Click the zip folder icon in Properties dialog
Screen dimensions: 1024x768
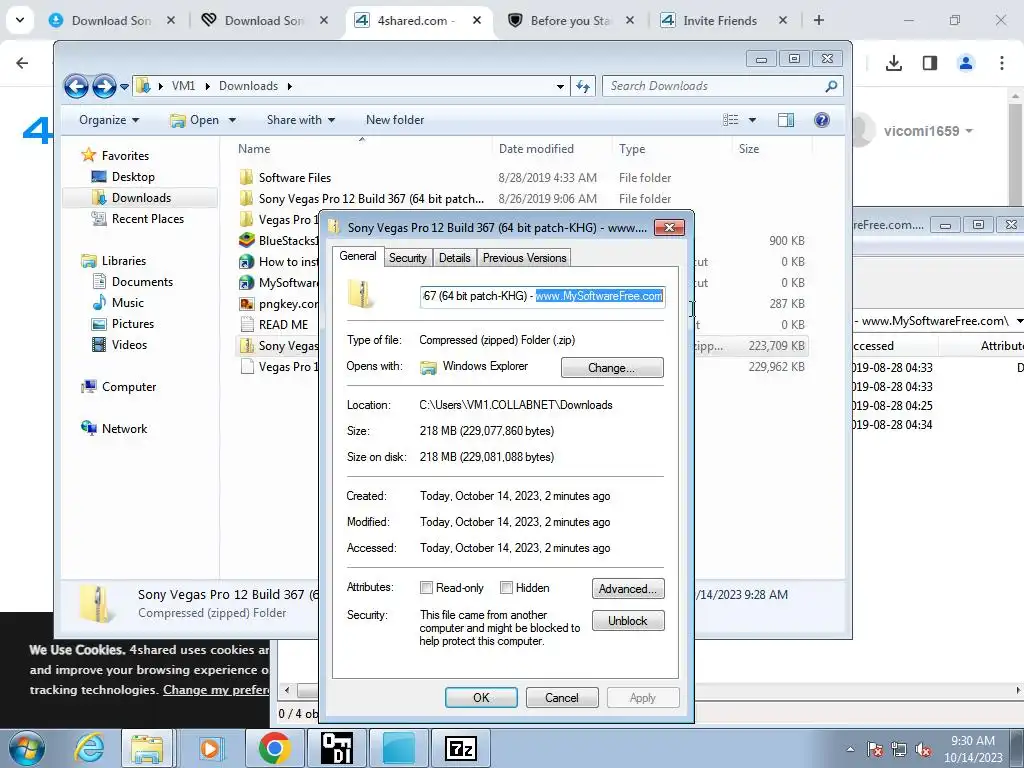click(x=360, y=295)
